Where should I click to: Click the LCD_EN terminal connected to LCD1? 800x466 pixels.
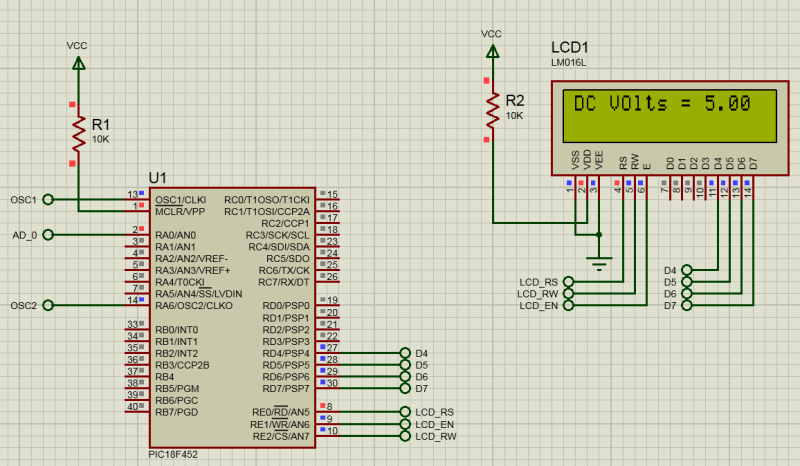[568, 305]
